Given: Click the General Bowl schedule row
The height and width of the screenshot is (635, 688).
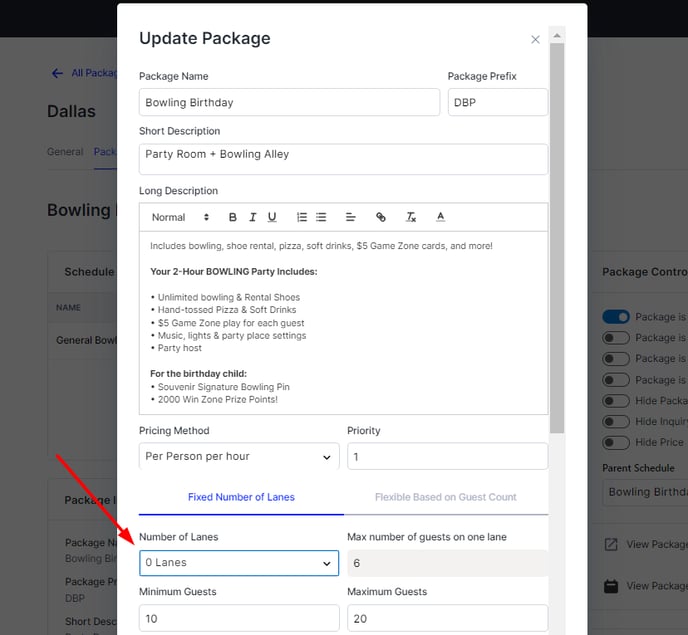Looking at the screenshot, I should point(82,341).
